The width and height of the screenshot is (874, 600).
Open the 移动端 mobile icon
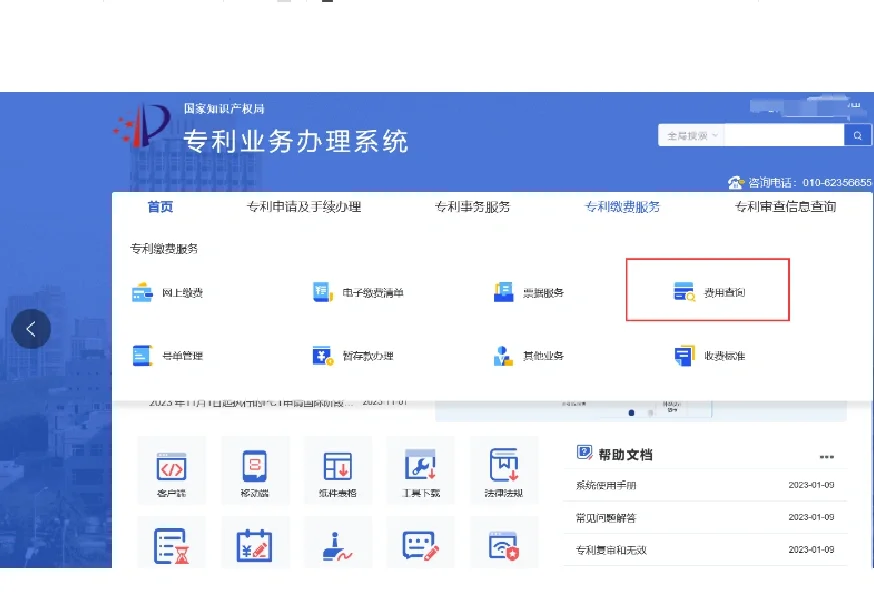tap(255, 468)
